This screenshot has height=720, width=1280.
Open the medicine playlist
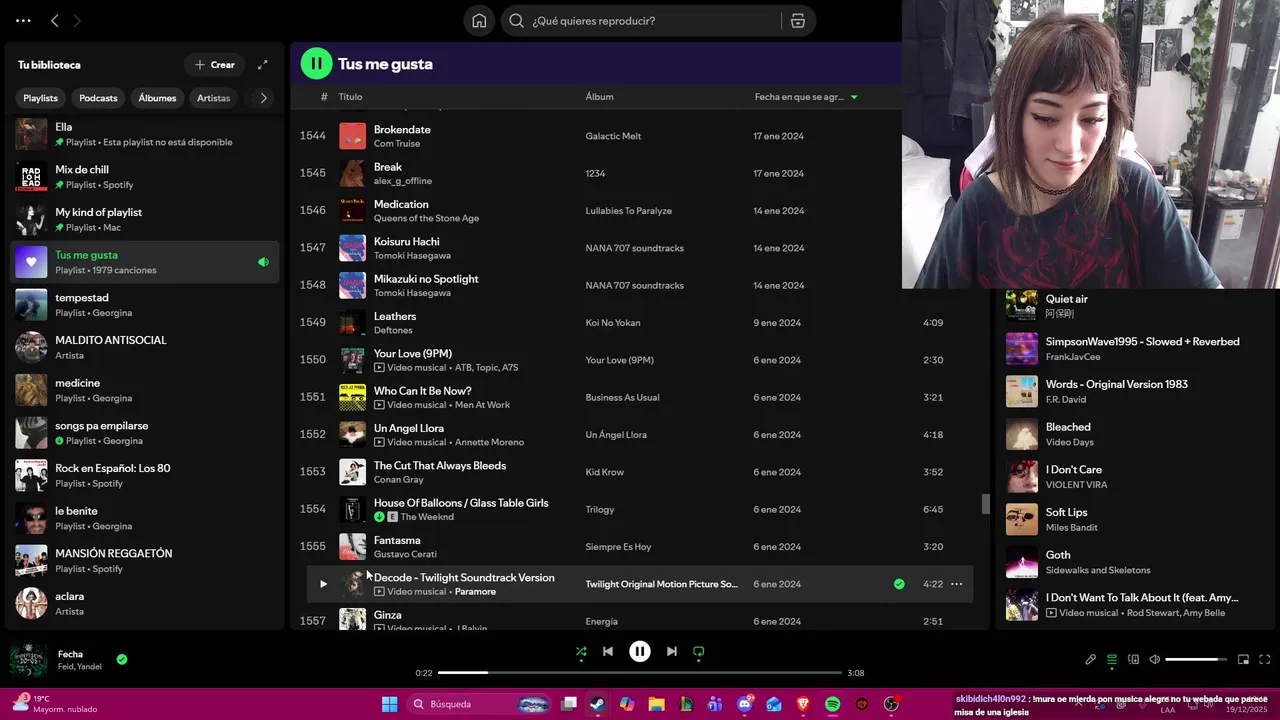pyautogui.click(x=145, y=390)
